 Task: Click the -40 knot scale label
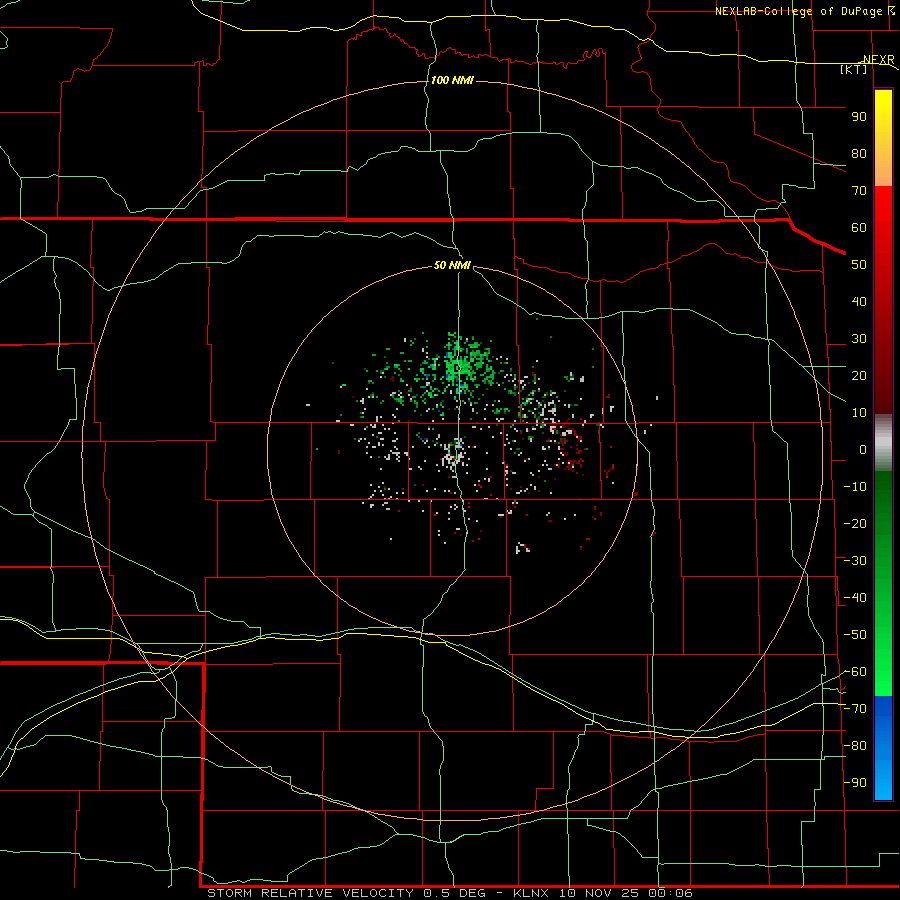click(855, 598)
